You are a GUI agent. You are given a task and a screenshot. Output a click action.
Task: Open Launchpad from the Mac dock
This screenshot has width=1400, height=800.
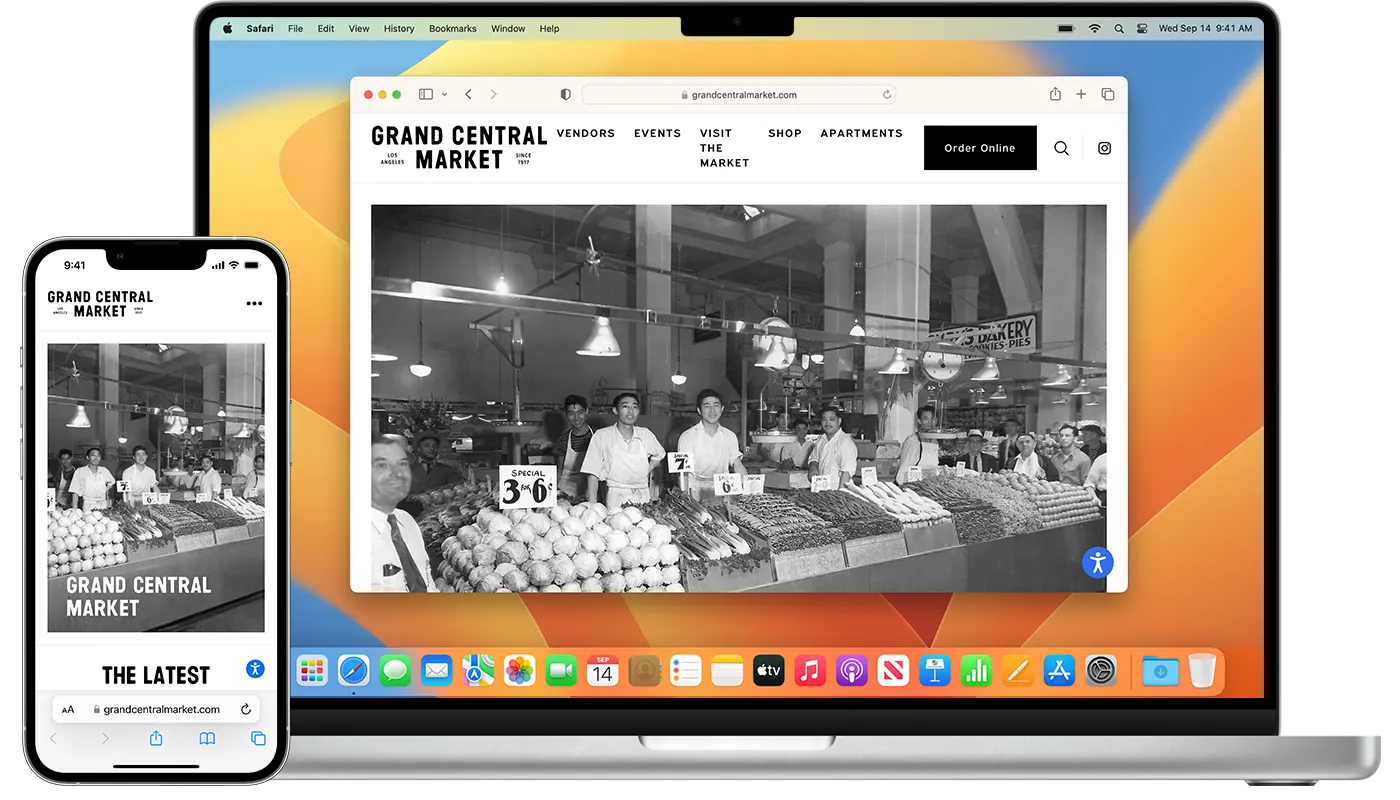[x=312, y=671]
